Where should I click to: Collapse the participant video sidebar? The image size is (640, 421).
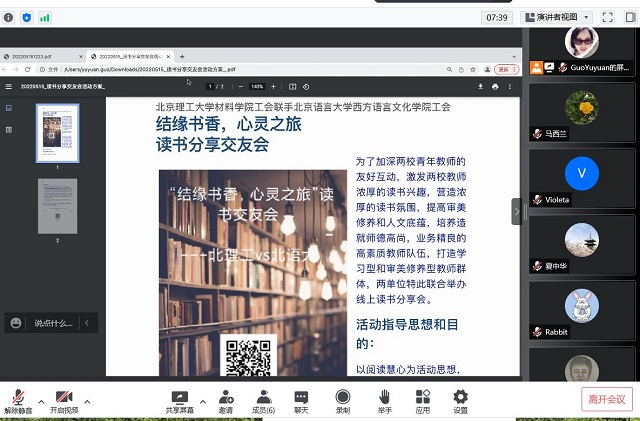click(517, 211)
